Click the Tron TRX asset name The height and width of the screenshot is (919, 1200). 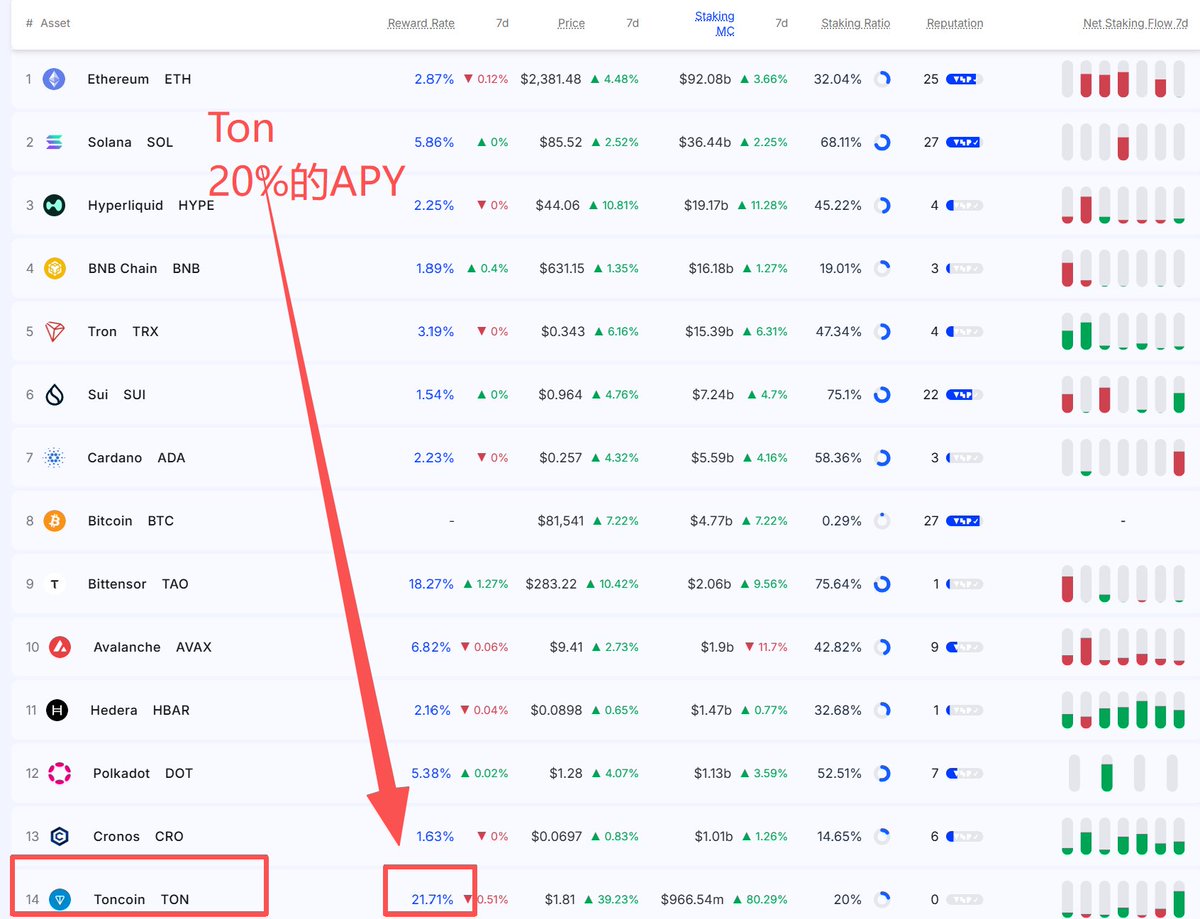coord(123,331)
